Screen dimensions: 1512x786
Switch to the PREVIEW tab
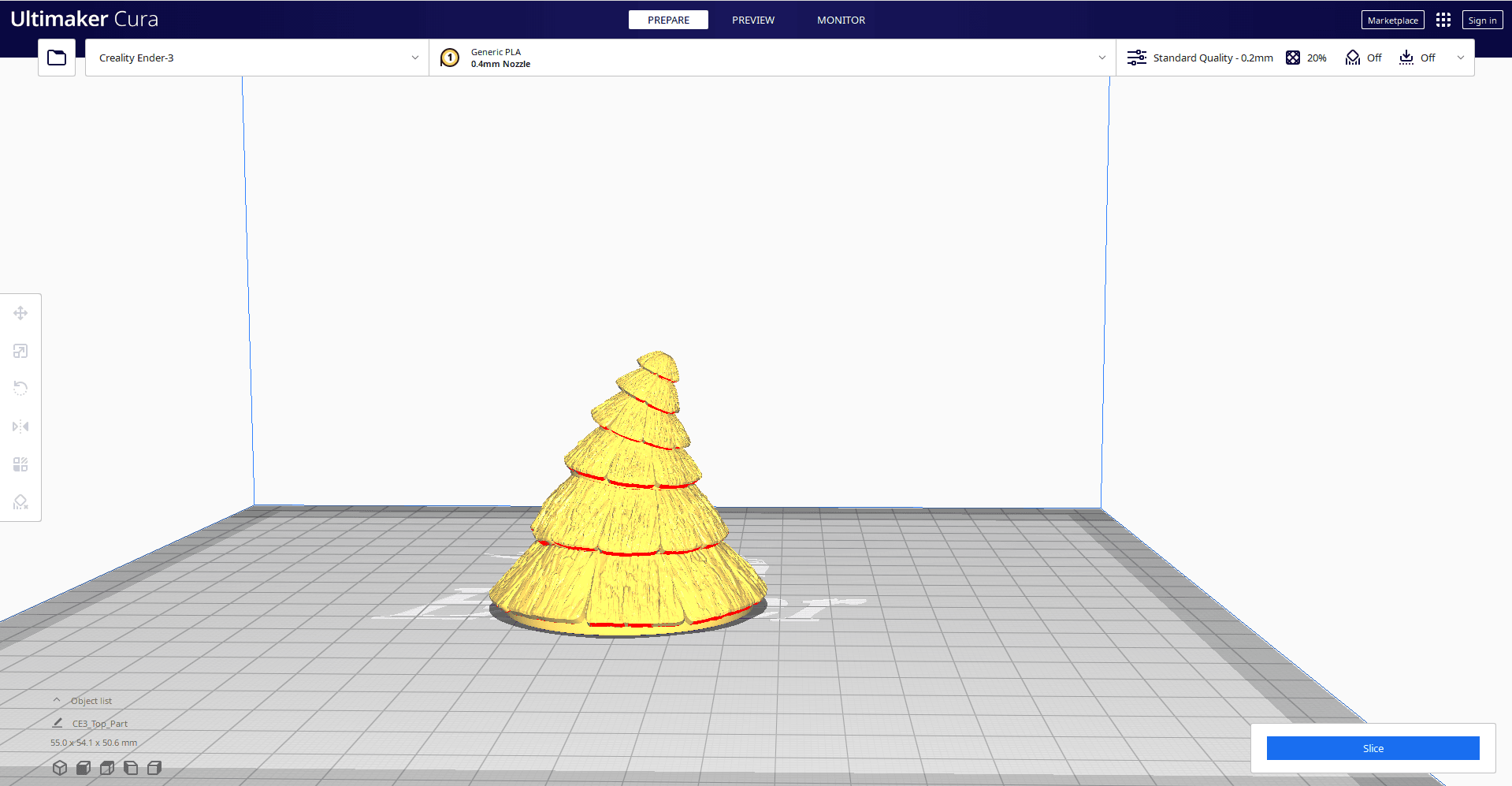click(x=753, y=20)
